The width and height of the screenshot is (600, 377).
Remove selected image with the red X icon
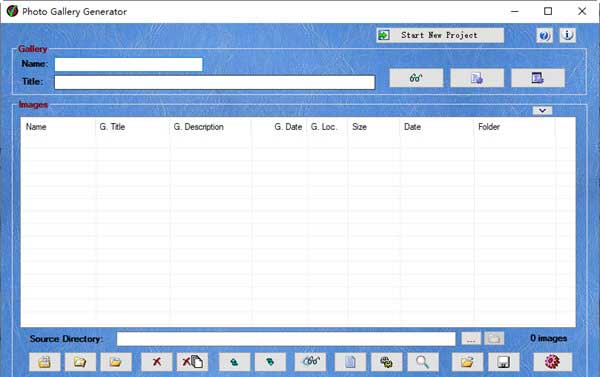pos(157,362)
